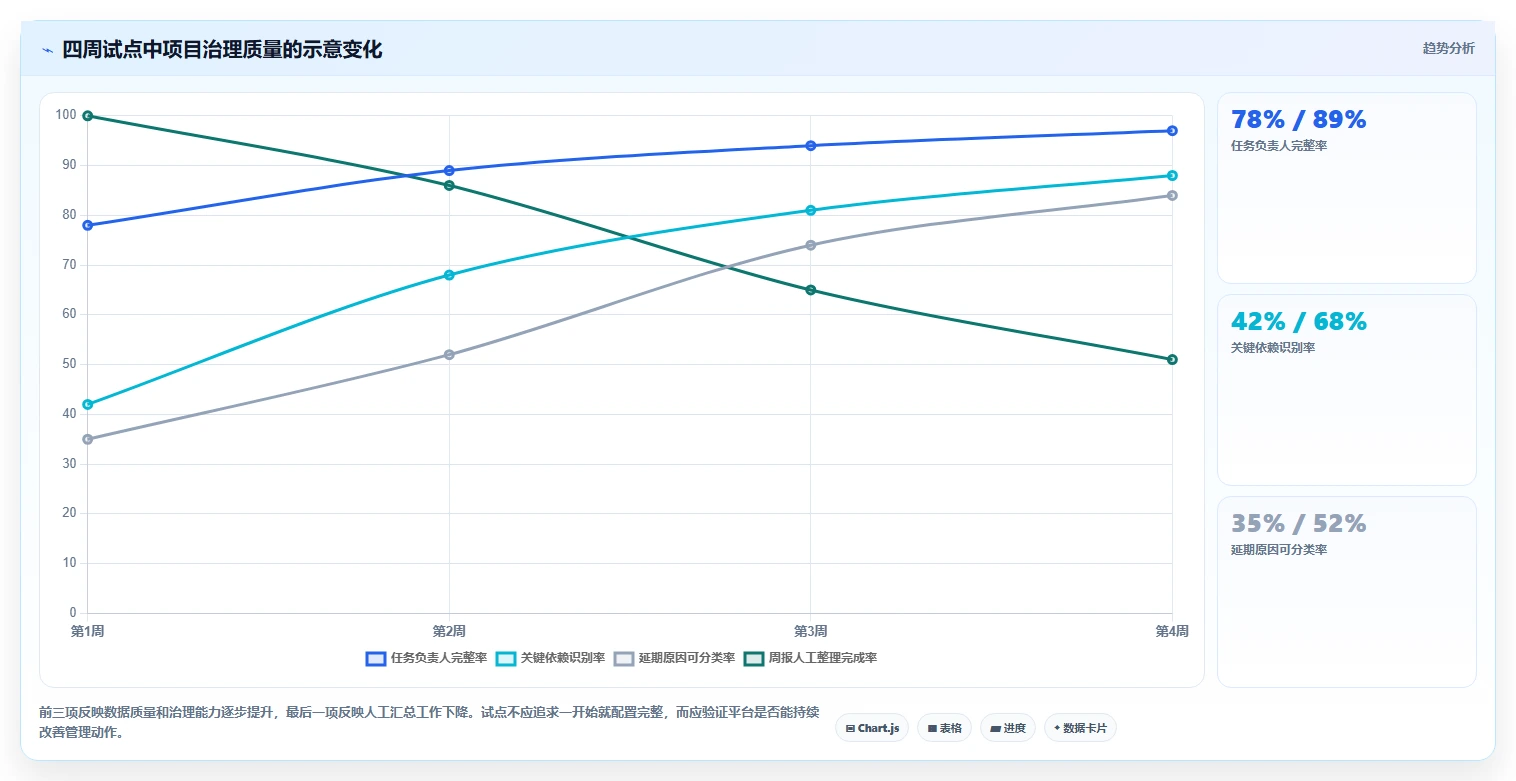Click the week 4 point at 51 on green line
Viewport: 1516px width, 781px height.
[1172, 359]
